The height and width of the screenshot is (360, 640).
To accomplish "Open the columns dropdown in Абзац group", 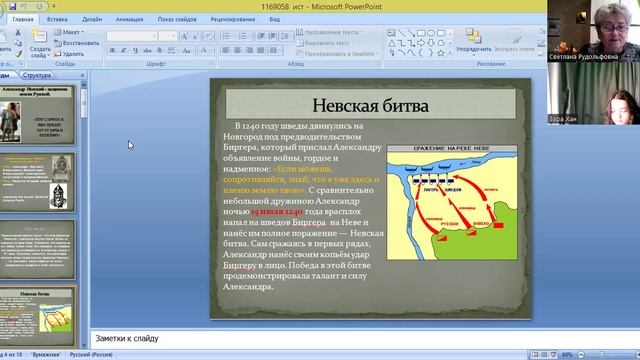I will coord(276,50).
